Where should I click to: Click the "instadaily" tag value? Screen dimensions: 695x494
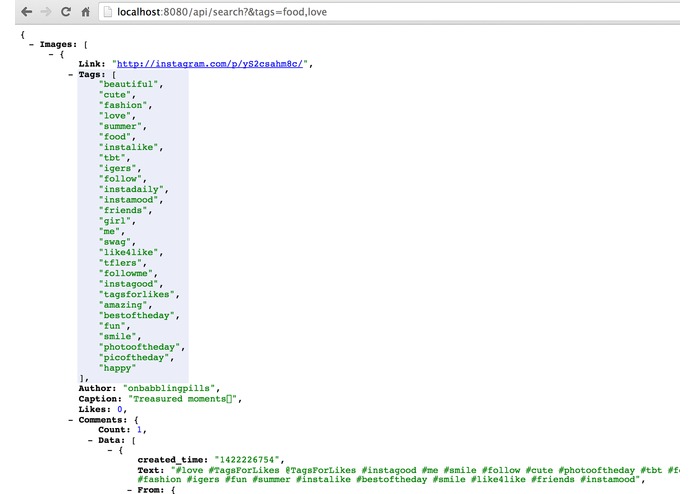[131, 189]
